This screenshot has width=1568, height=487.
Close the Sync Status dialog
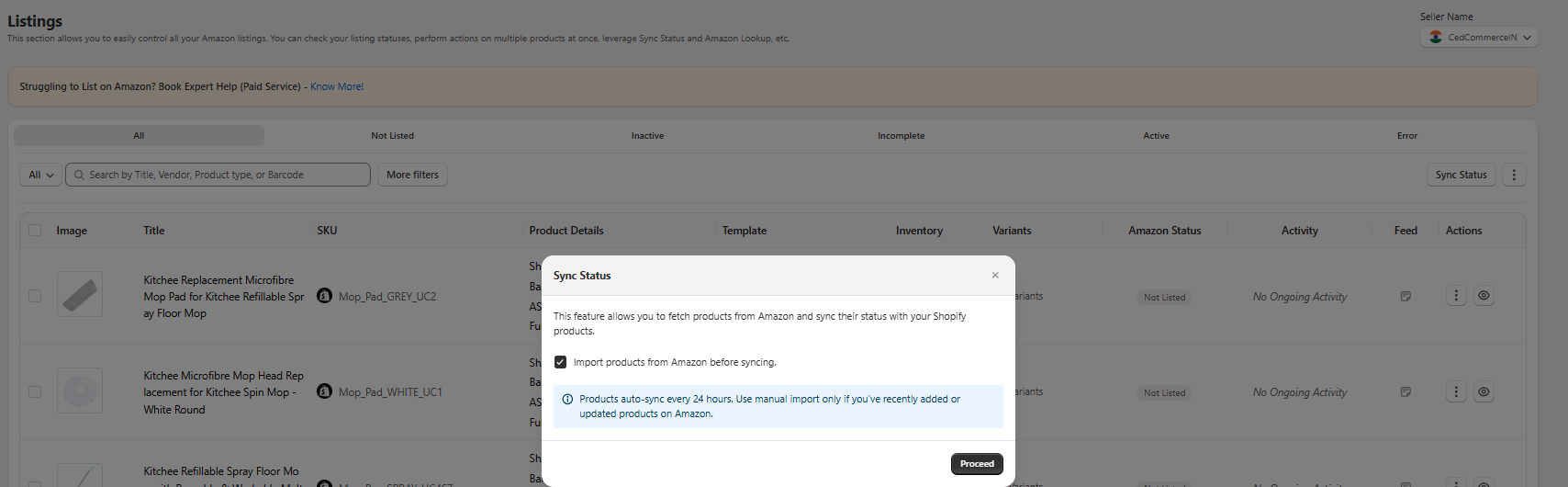tap(995, 275)
